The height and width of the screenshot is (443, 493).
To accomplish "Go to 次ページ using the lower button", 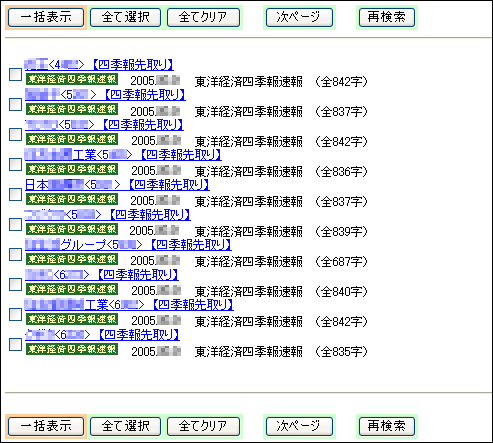I will pos(299,426).
